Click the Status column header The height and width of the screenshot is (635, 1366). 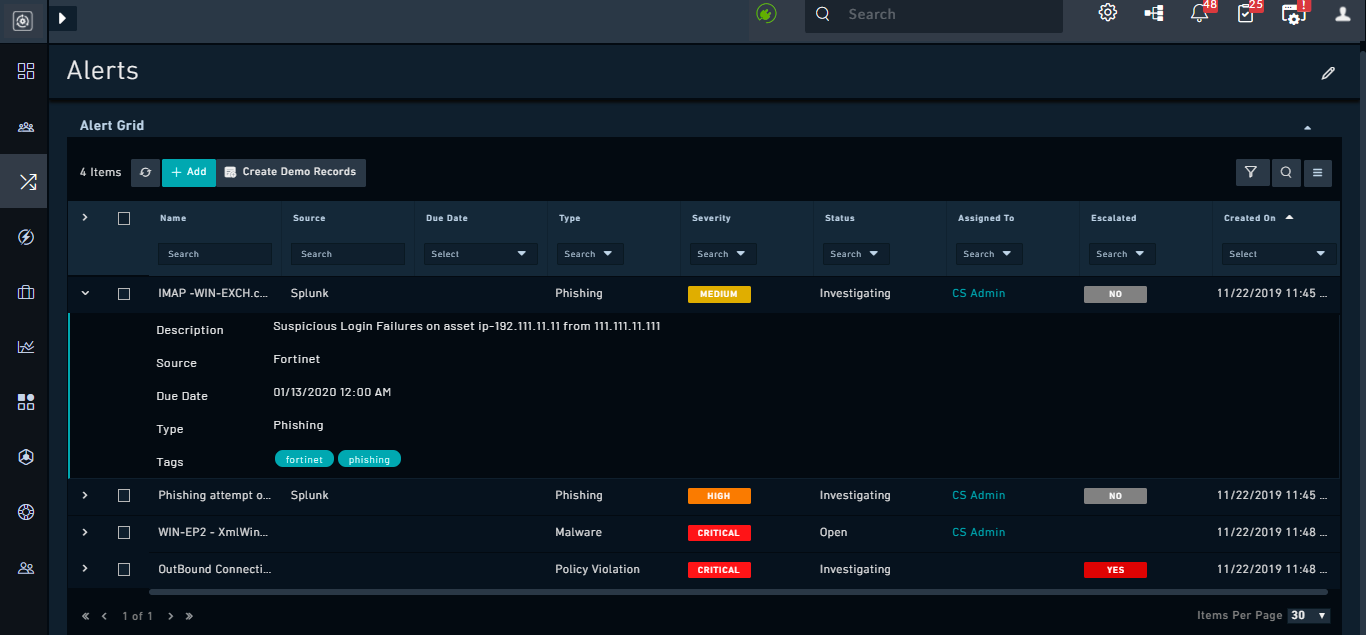point(840,218)
